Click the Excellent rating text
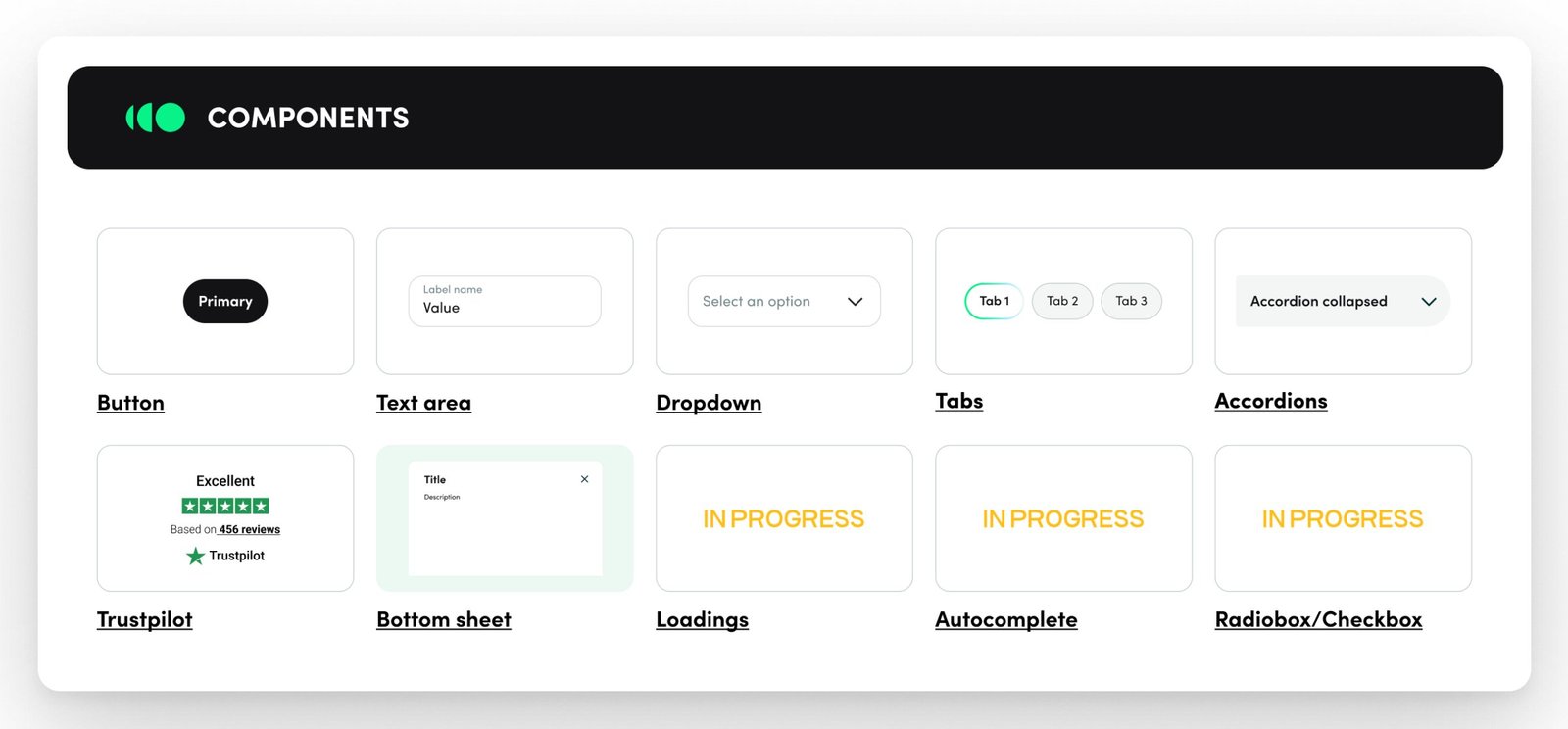Viewport: 1568px width, 729px height. tap(225, 481)
